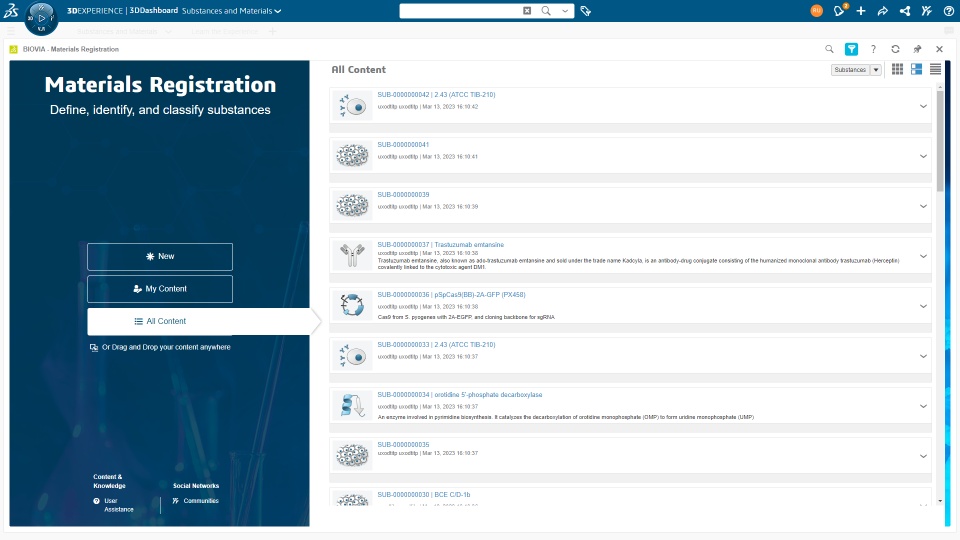The height and width of the screenshot is (540, 960).
Task: Click the New button
Action: (160, 257)
